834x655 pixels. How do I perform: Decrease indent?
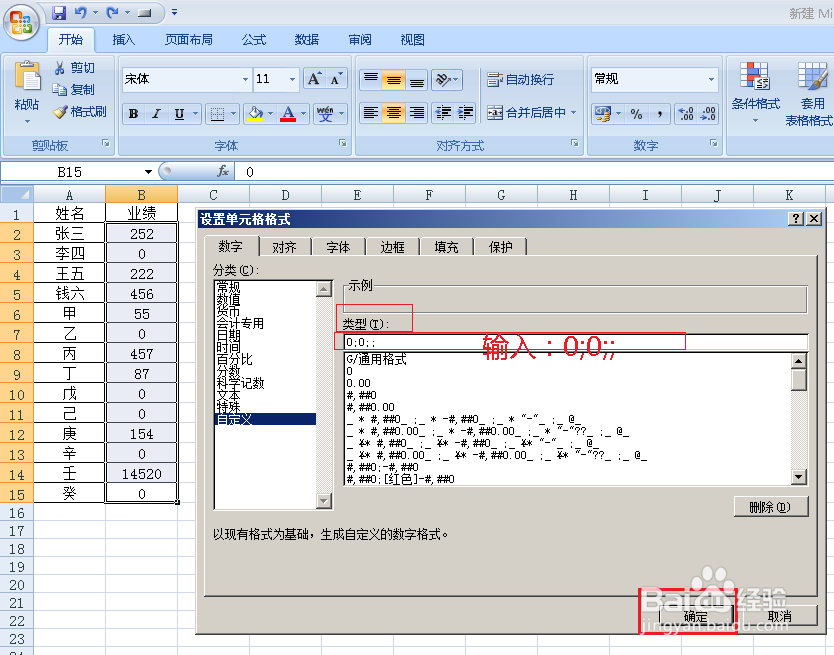443,113
